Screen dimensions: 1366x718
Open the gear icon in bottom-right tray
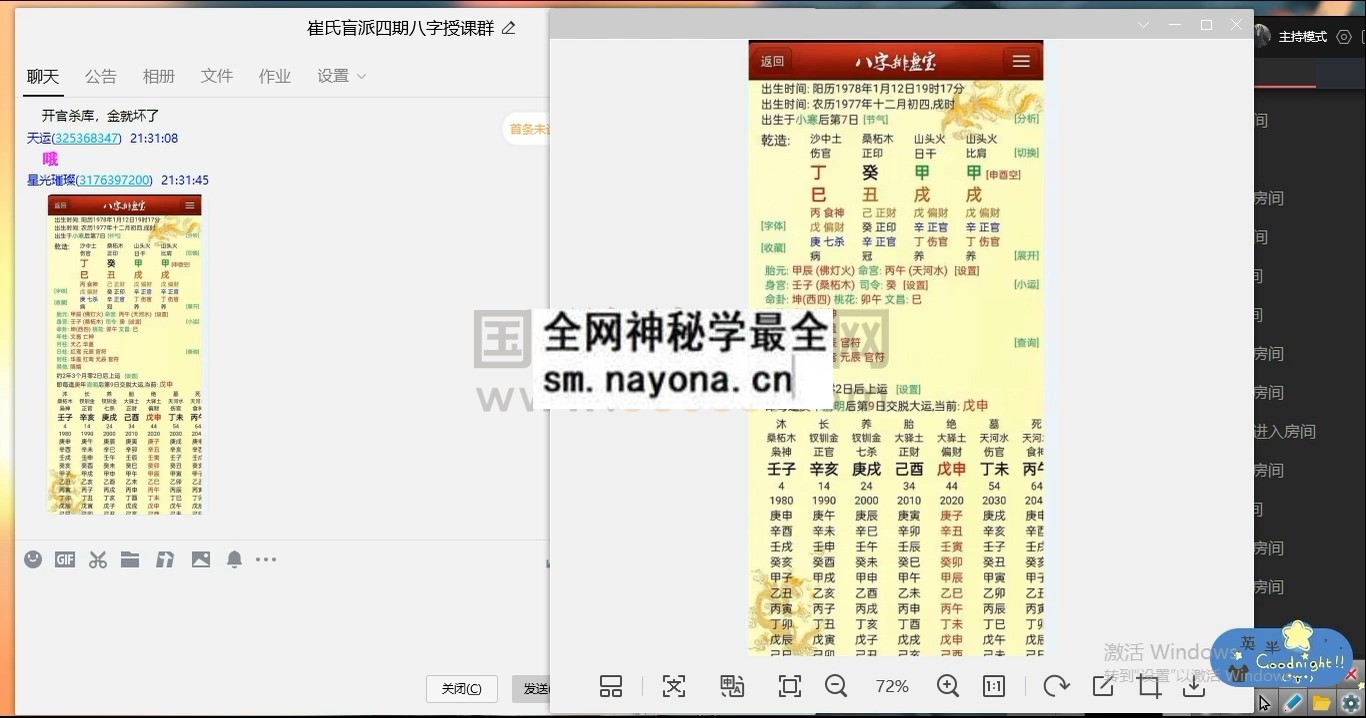pyautogui.click(x=1350, y=704)
